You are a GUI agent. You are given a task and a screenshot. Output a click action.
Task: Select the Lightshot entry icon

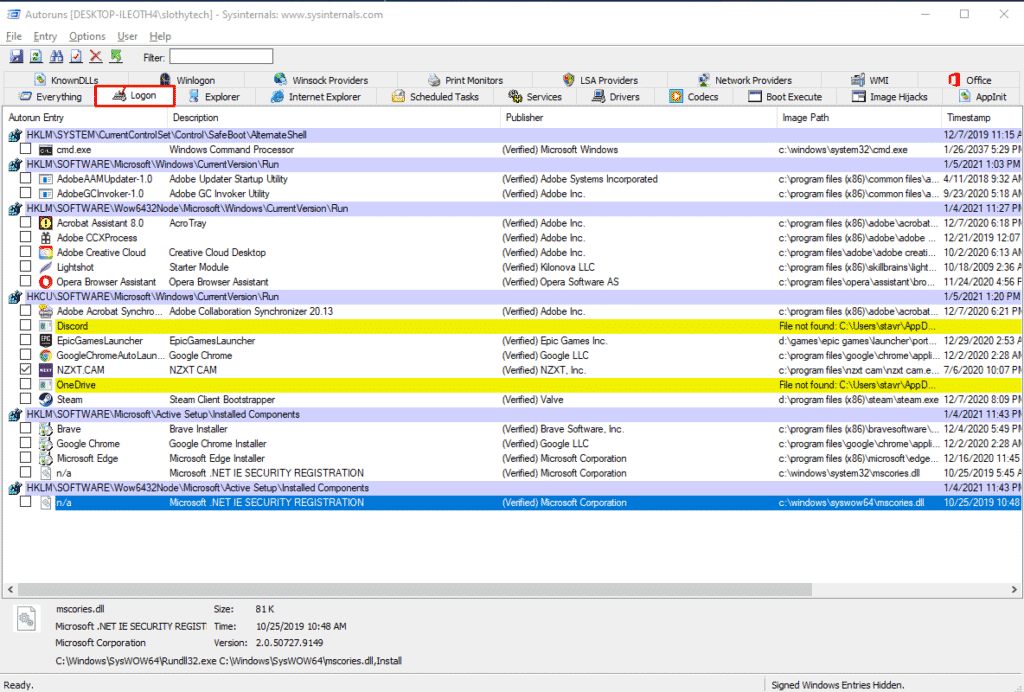click(46, 267)
